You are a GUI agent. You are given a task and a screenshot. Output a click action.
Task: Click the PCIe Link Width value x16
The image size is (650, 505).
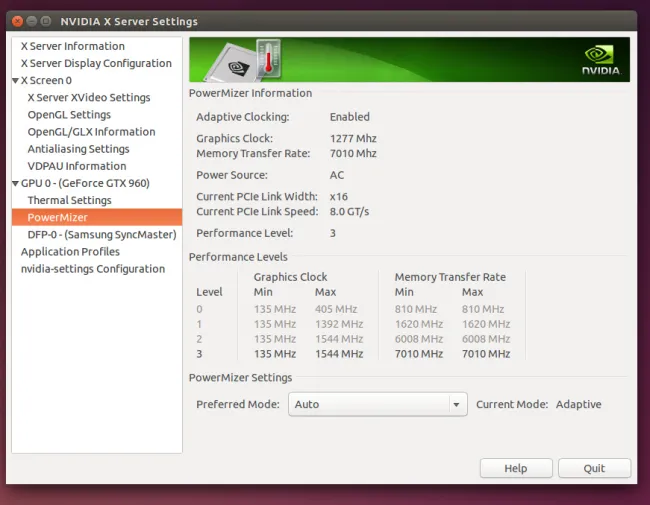pos(339,197)
